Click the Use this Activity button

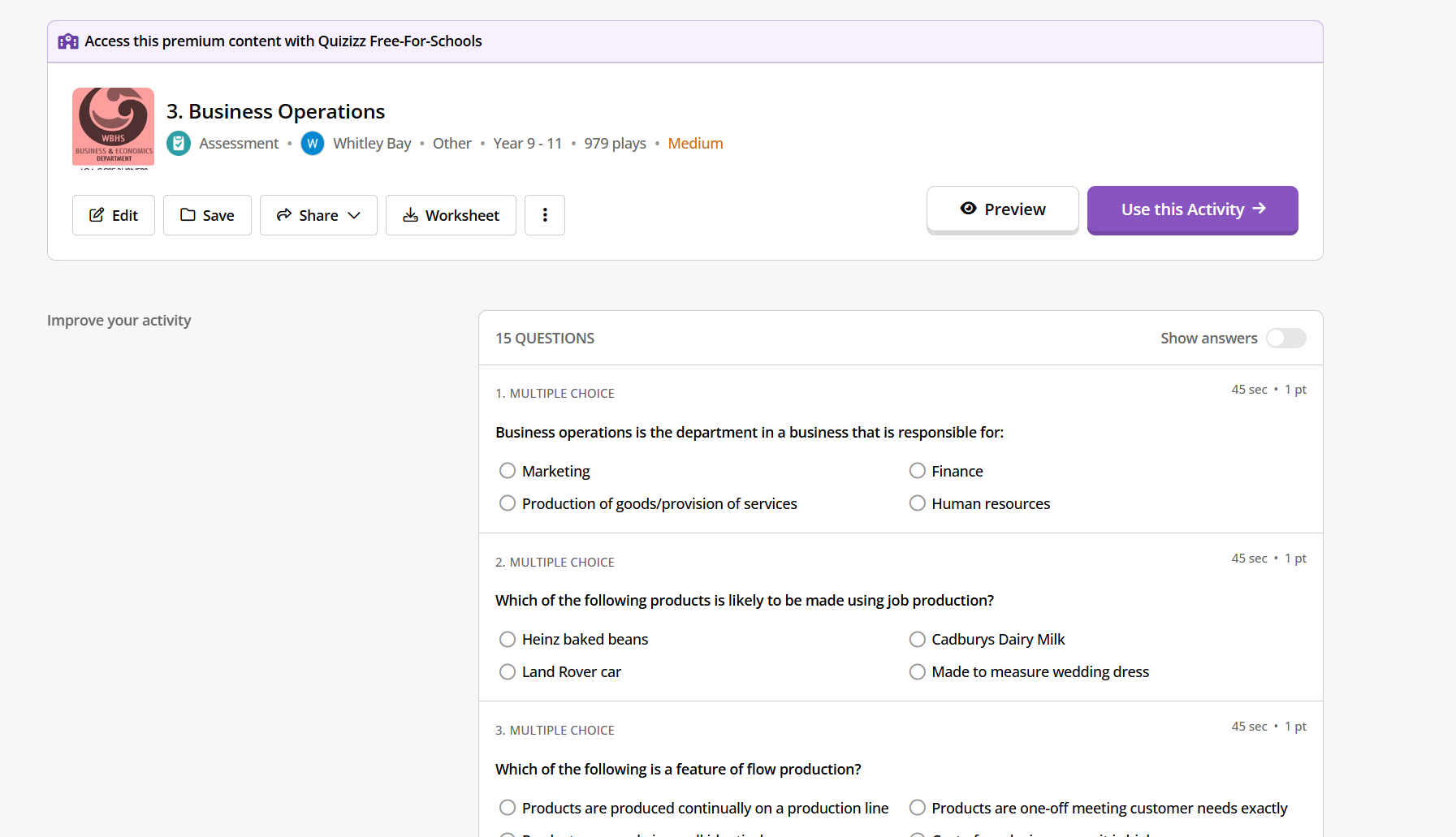tap(1192, 209)
